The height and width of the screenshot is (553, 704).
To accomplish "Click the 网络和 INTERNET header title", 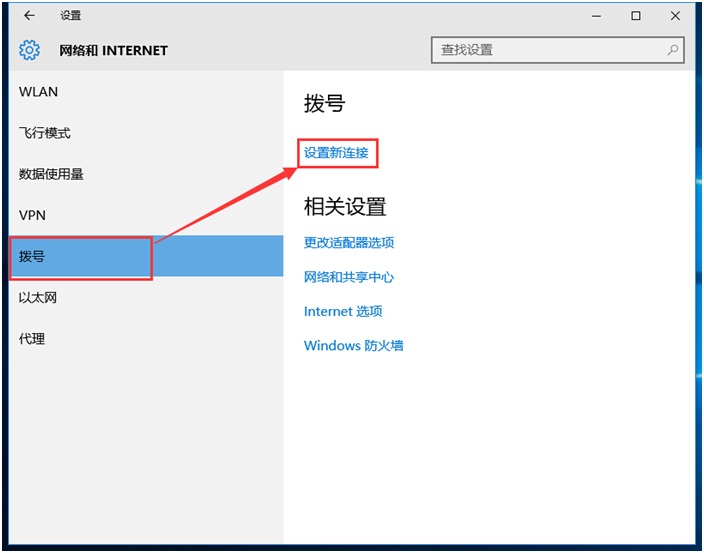I will [113, 50].
